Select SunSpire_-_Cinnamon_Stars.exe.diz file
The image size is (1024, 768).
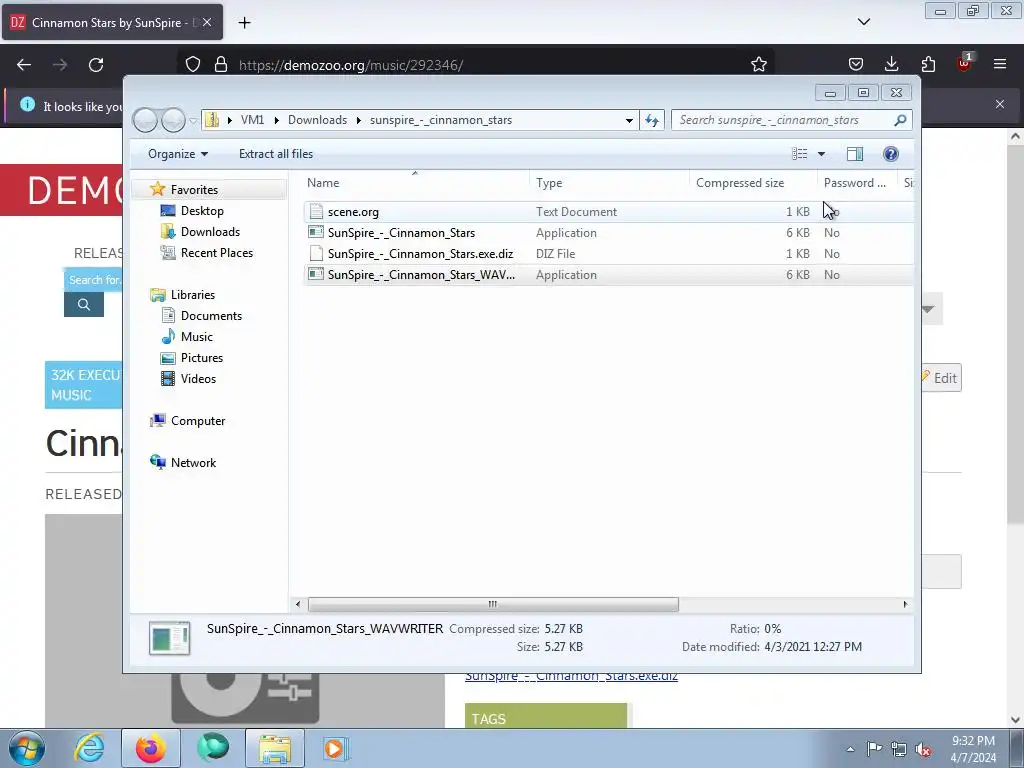coord(420,253)
